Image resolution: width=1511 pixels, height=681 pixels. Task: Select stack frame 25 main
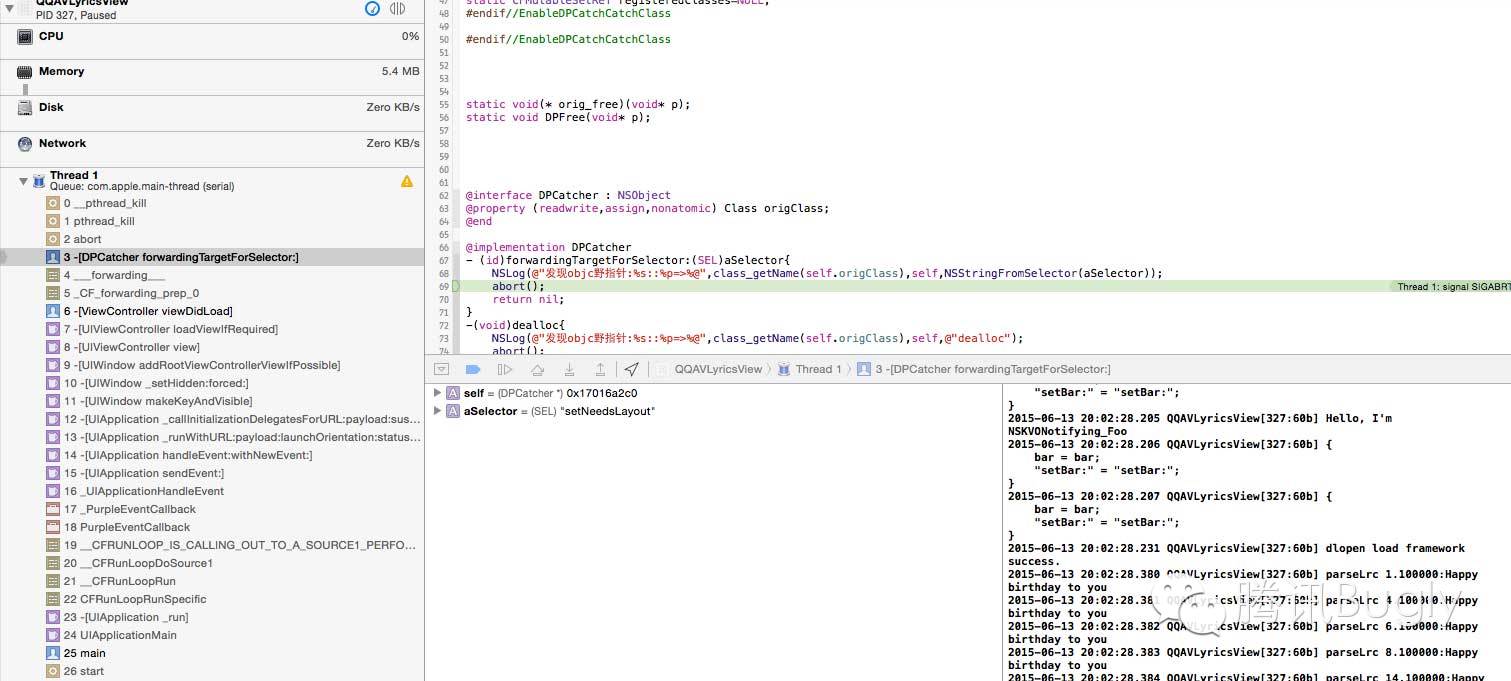click(92, 653)
